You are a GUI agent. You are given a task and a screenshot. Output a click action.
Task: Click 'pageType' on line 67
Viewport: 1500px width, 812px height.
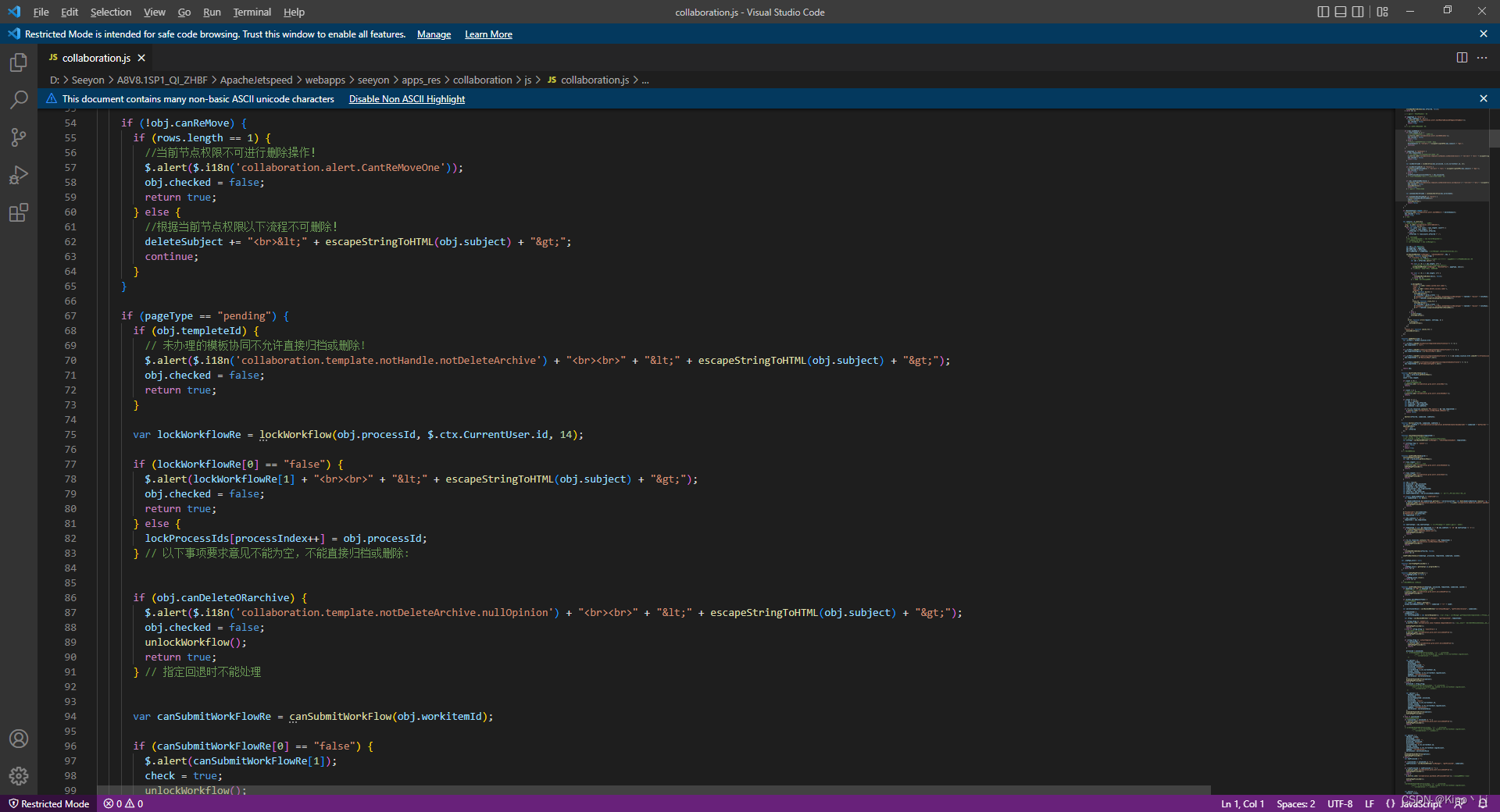pyautogui.click(x=169, y=316)
